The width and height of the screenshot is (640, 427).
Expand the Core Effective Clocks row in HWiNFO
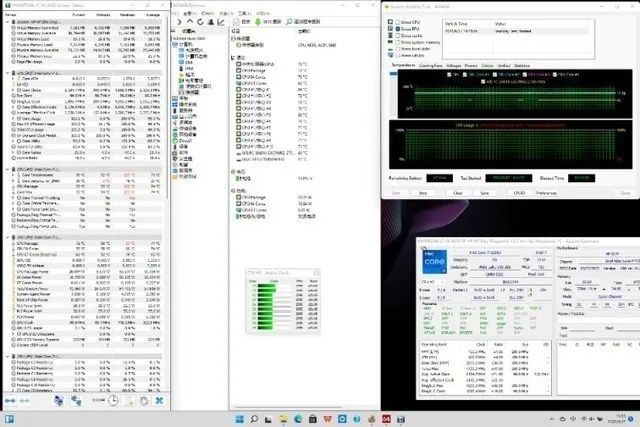(x=13, y=107)
